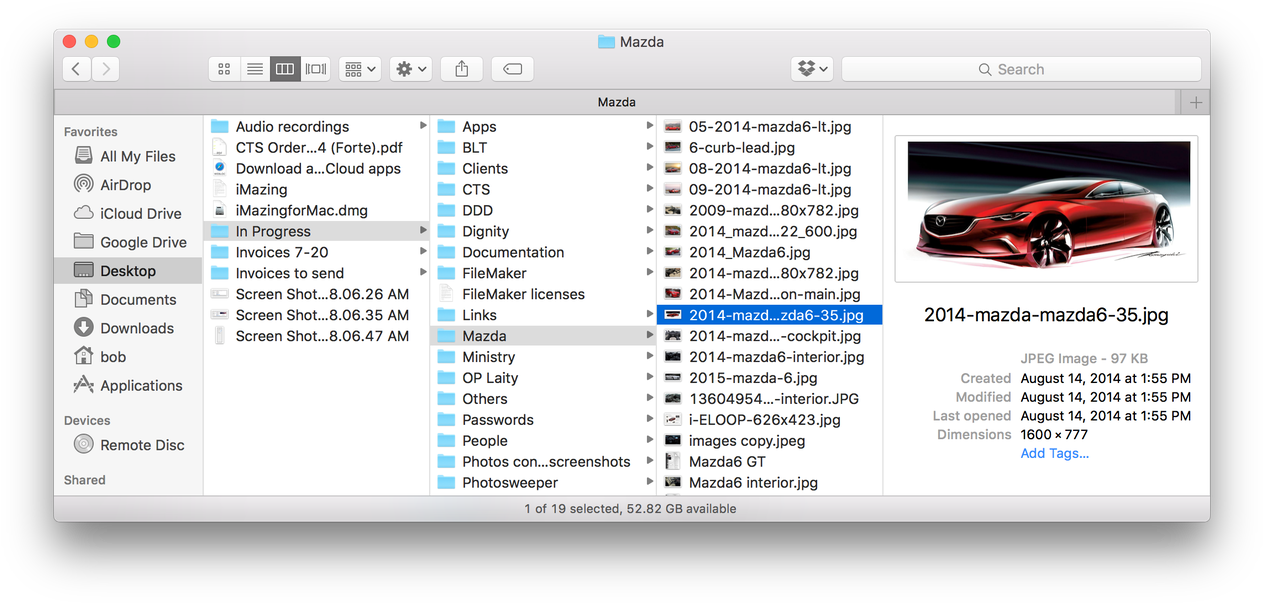The width and height of the screenshot is (1263, 603).
Task: Click the Mazda folder icon in title bar
Action: click(x=606, y=42)
